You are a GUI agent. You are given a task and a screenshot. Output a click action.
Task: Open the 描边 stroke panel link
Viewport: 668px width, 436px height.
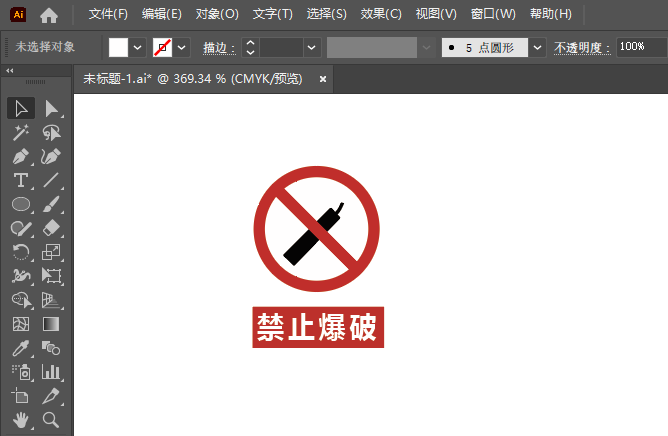click(x=219, y=48)
